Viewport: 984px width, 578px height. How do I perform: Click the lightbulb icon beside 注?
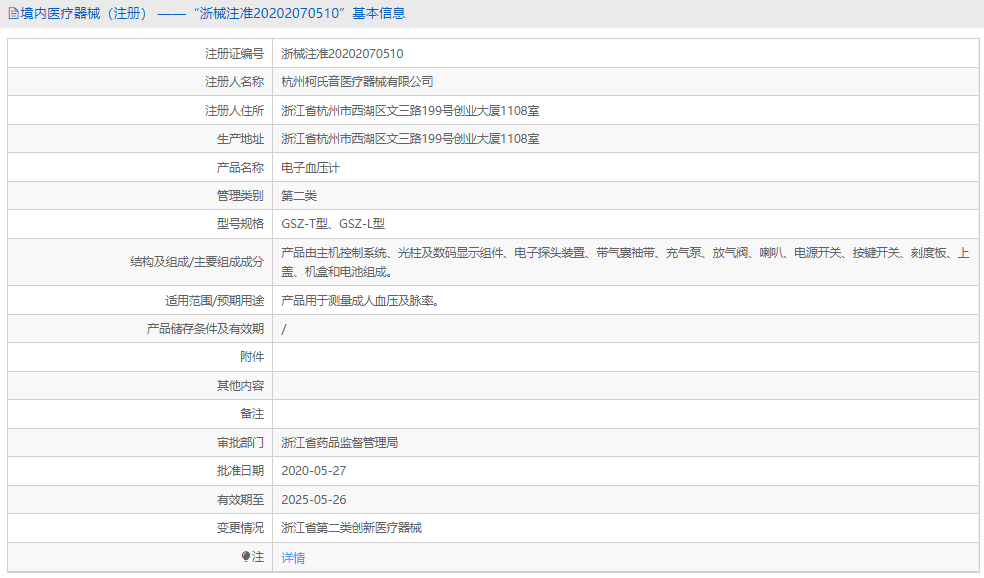[x=245, y=556]
